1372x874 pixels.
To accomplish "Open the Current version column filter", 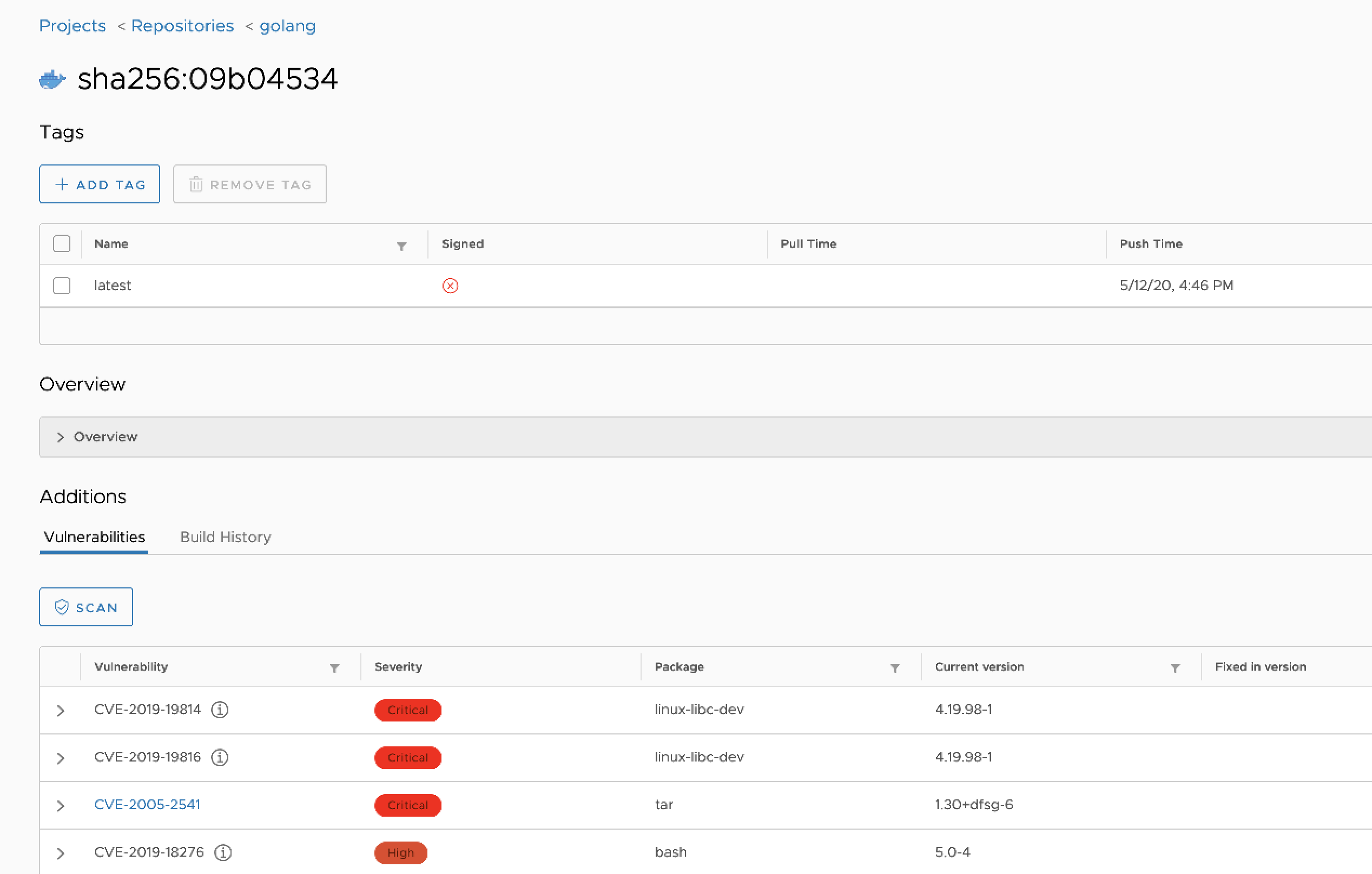I will point(1175,668).
